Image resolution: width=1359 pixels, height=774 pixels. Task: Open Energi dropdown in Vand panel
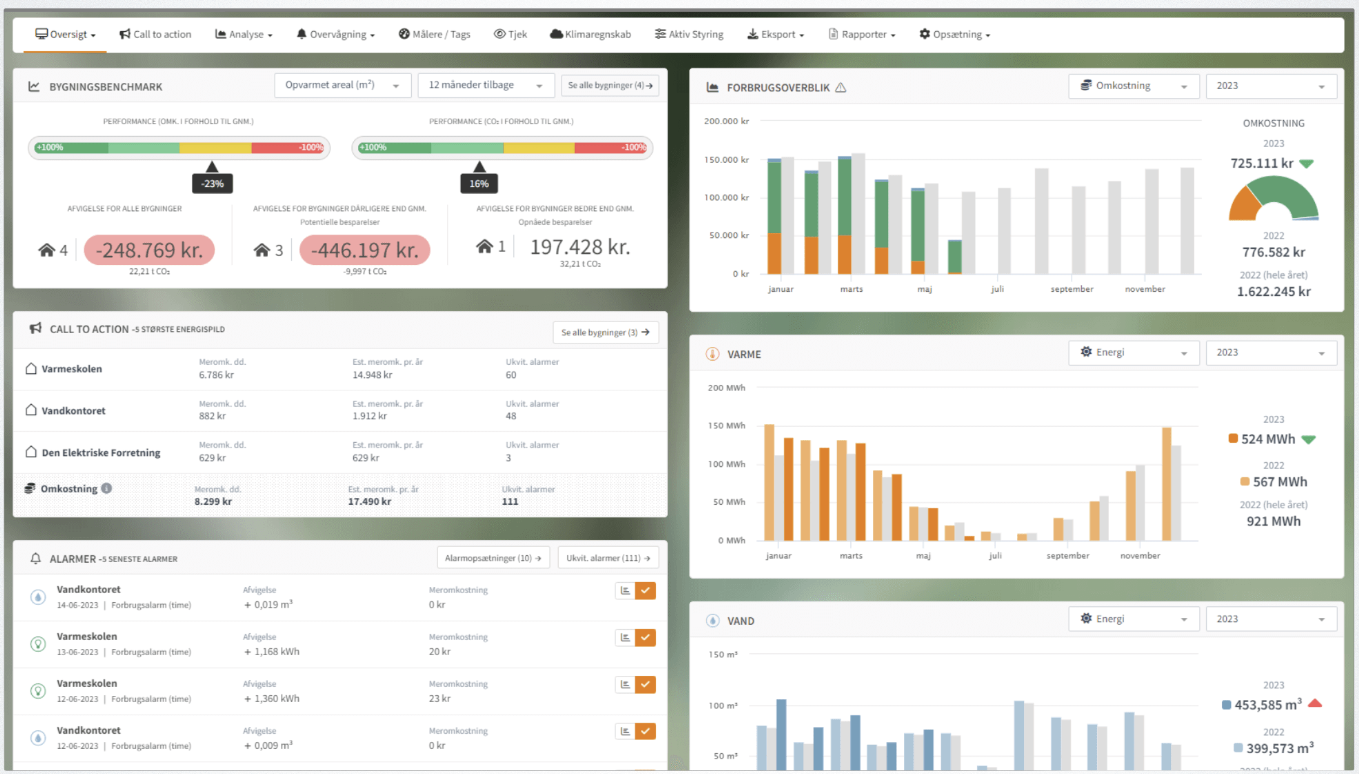click(1133, 619)
